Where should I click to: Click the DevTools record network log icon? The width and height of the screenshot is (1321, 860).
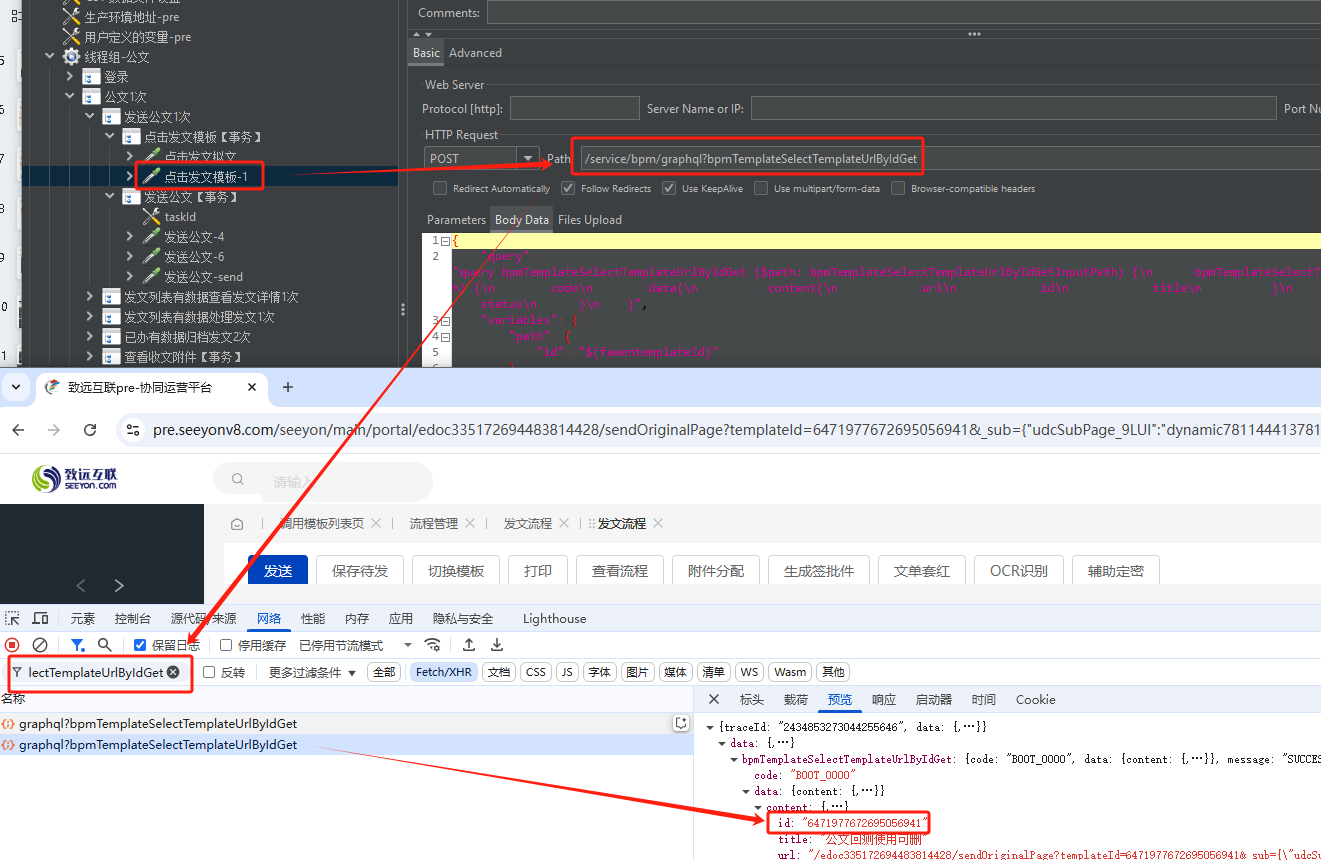(12, 645)
